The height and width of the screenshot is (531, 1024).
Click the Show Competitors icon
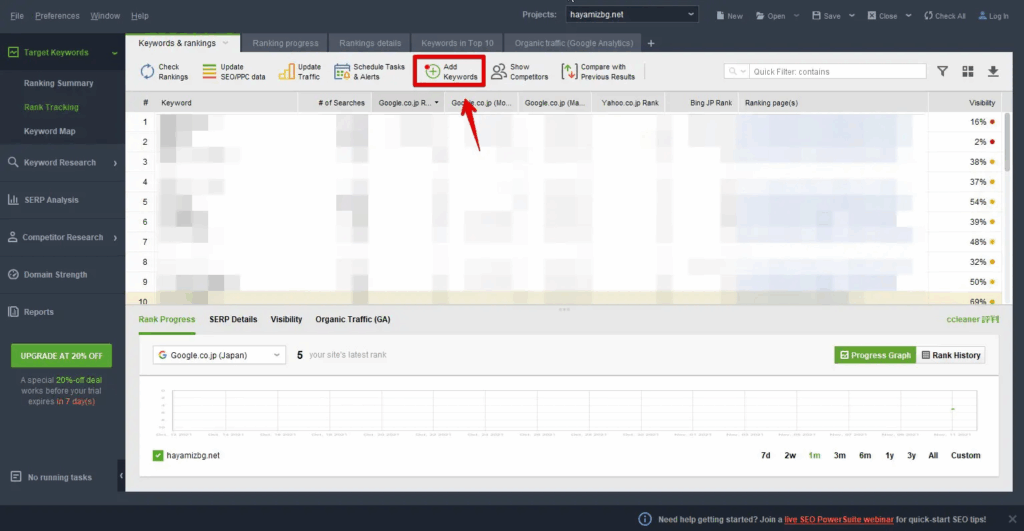tap(499, 72)
